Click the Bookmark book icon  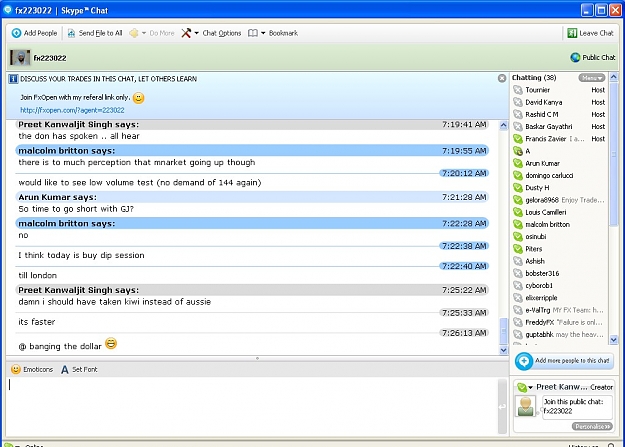(253, 33)
